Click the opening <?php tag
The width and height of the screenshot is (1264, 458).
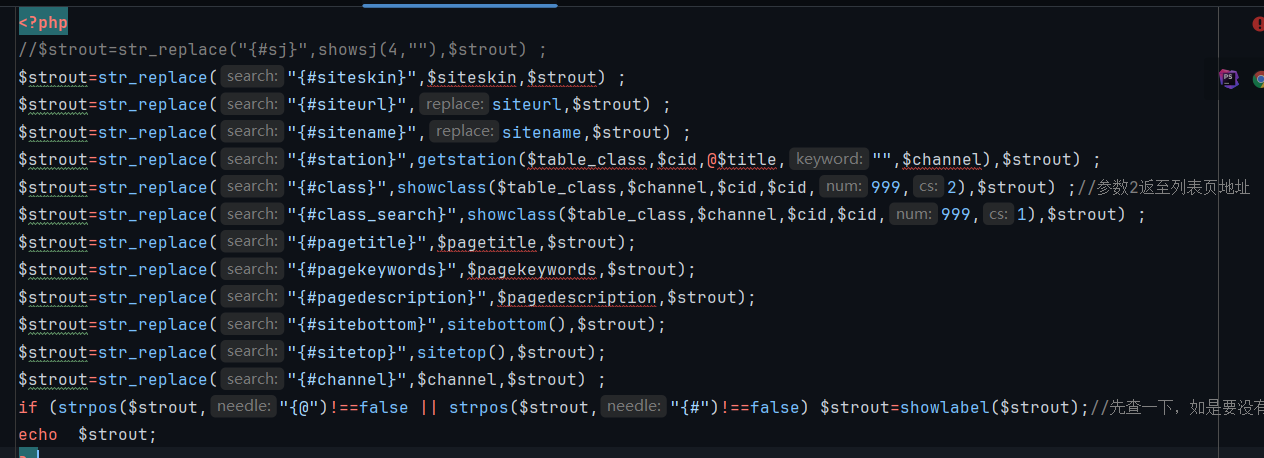[x=43, y=22]
